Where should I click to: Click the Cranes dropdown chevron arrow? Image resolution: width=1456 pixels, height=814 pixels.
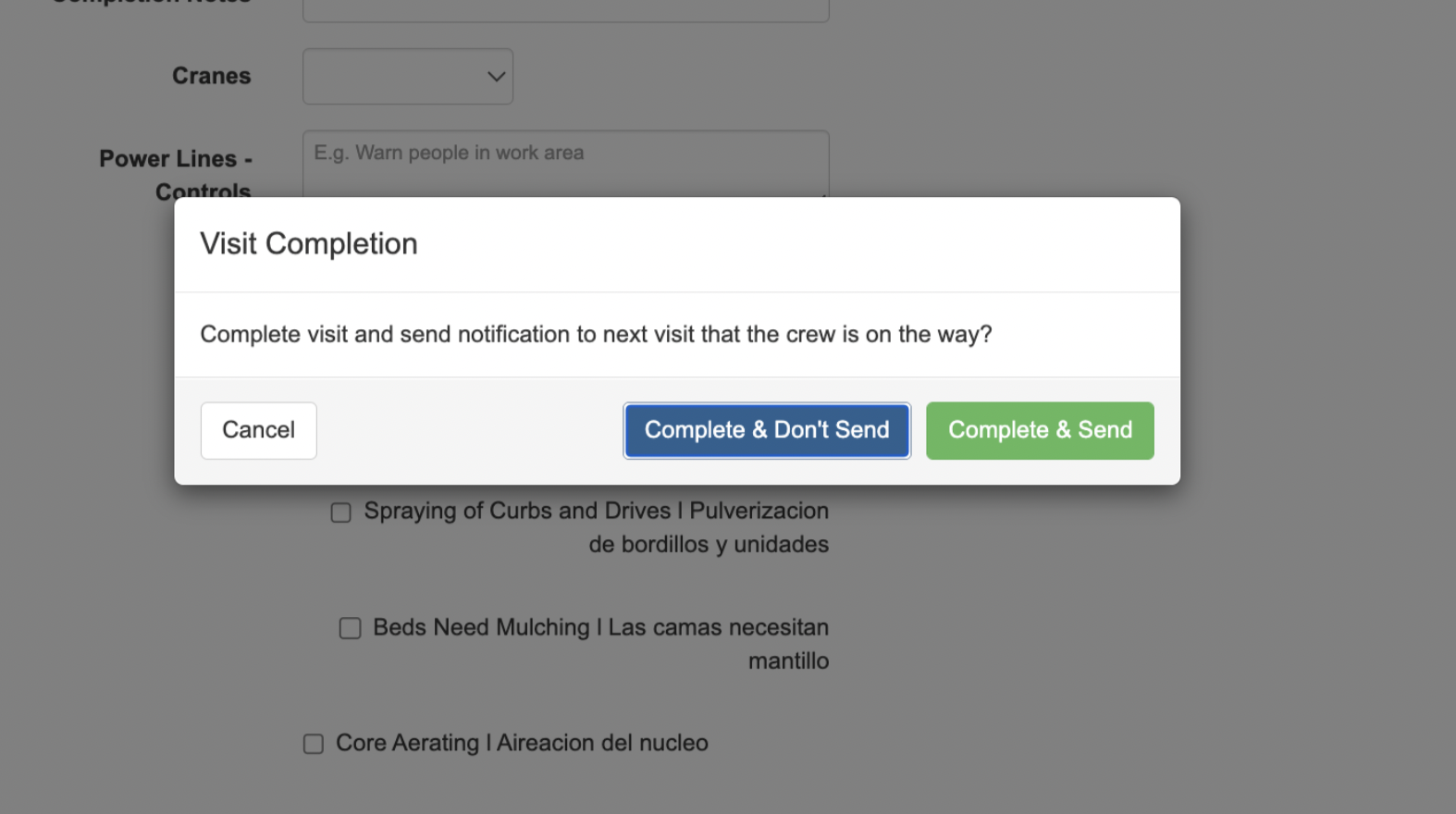496,77
